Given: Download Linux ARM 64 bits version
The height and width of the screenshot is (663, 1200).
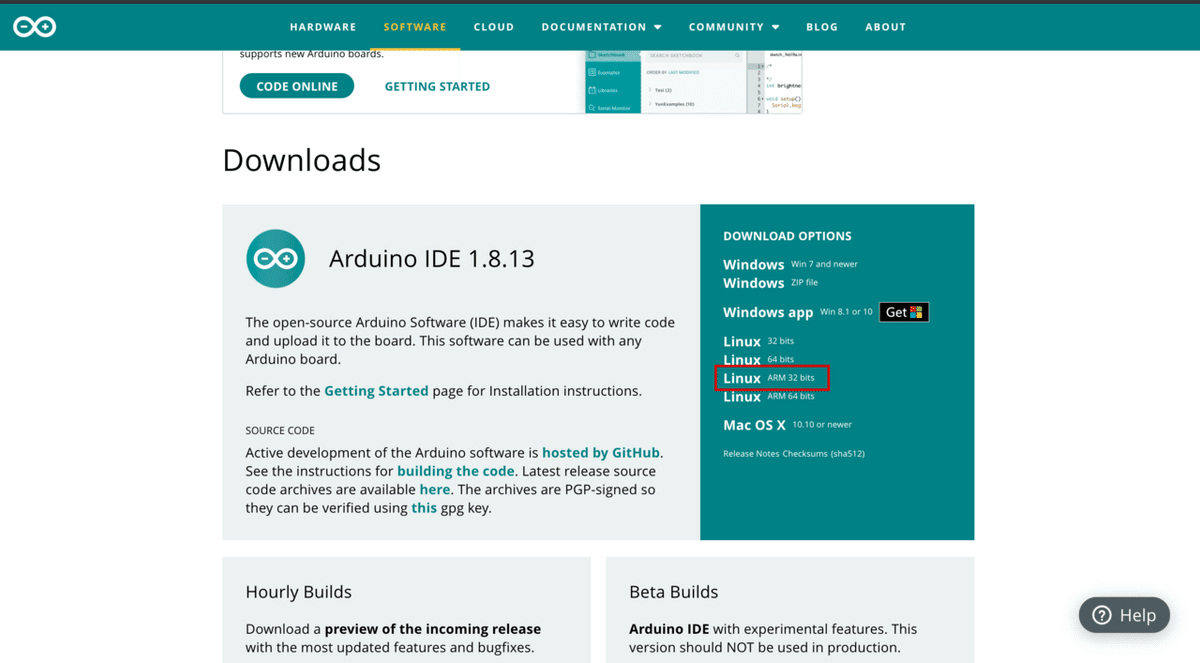Looking at the screenshot, I should (x=769, y=396).
